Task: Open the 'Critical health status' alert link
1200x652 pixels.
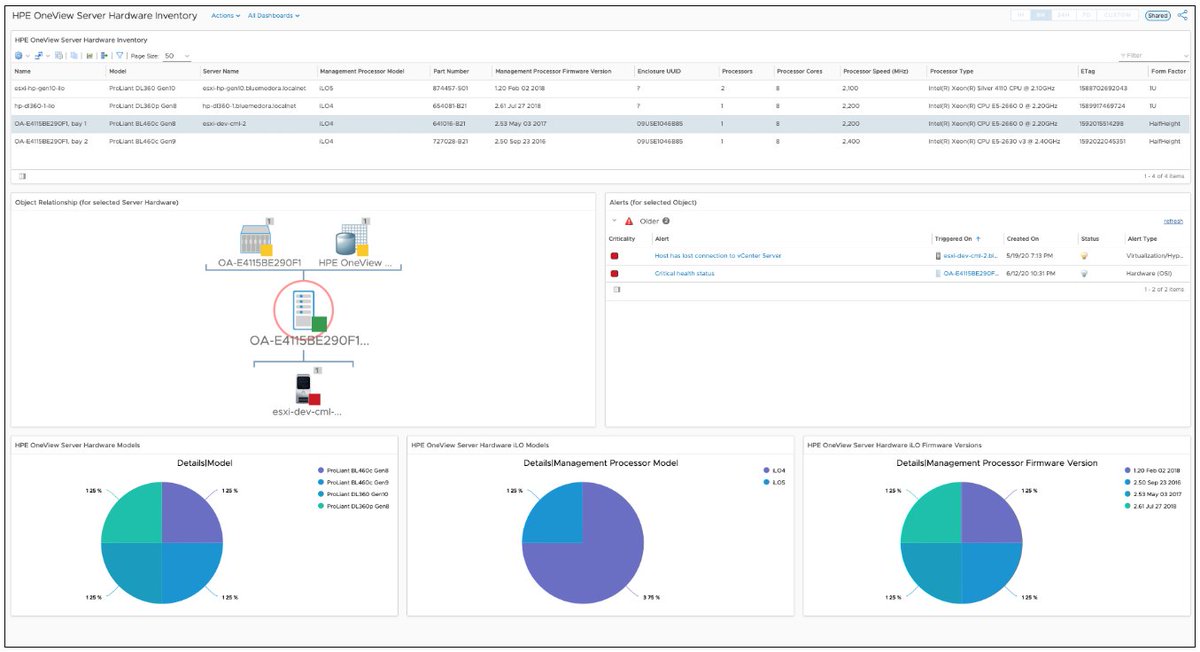Action: point(684,273)
